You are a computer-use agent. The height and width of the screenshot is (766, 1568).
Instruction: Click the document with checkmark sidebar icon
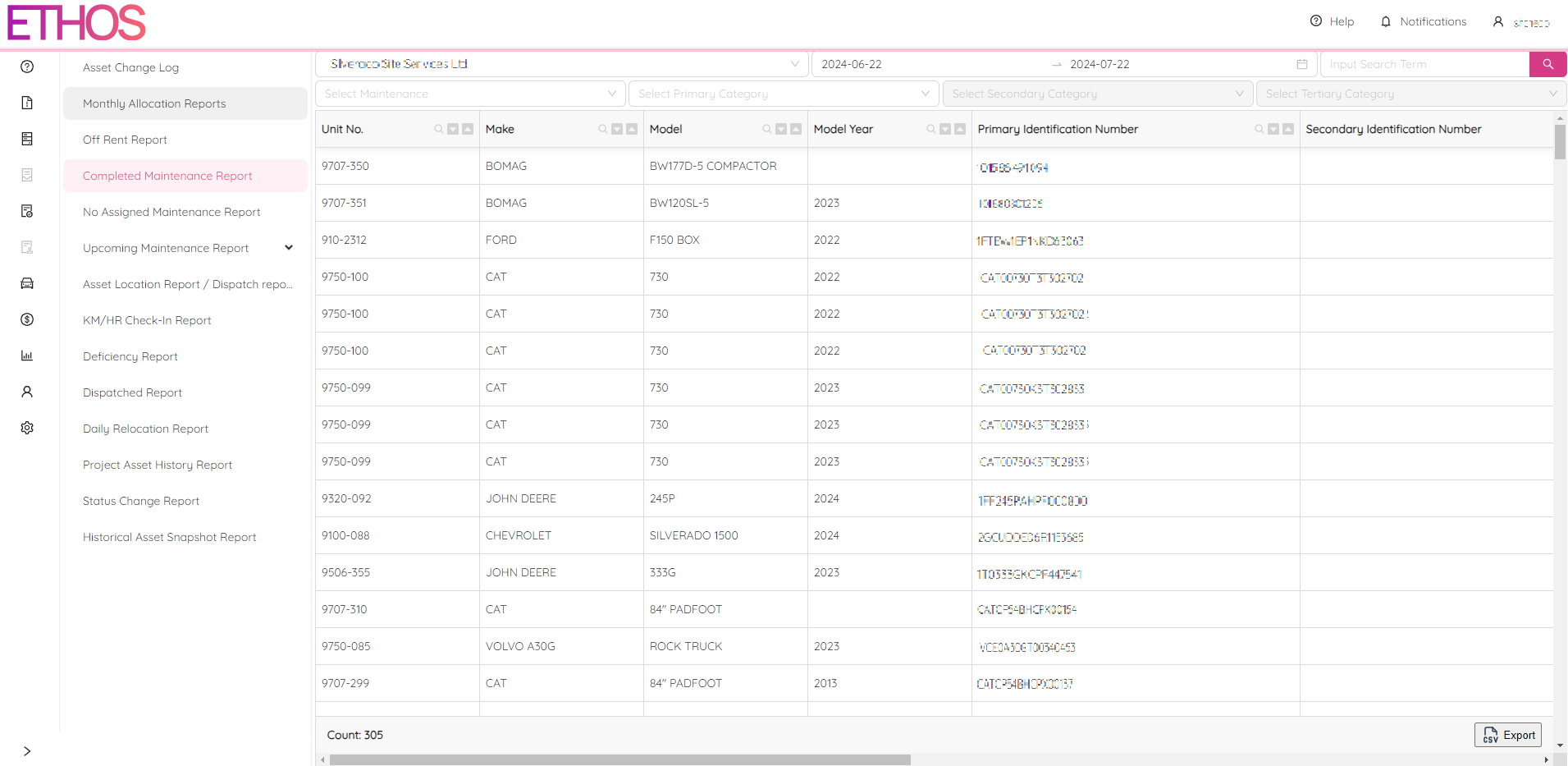pyautogui.click(x=27, y=210)
